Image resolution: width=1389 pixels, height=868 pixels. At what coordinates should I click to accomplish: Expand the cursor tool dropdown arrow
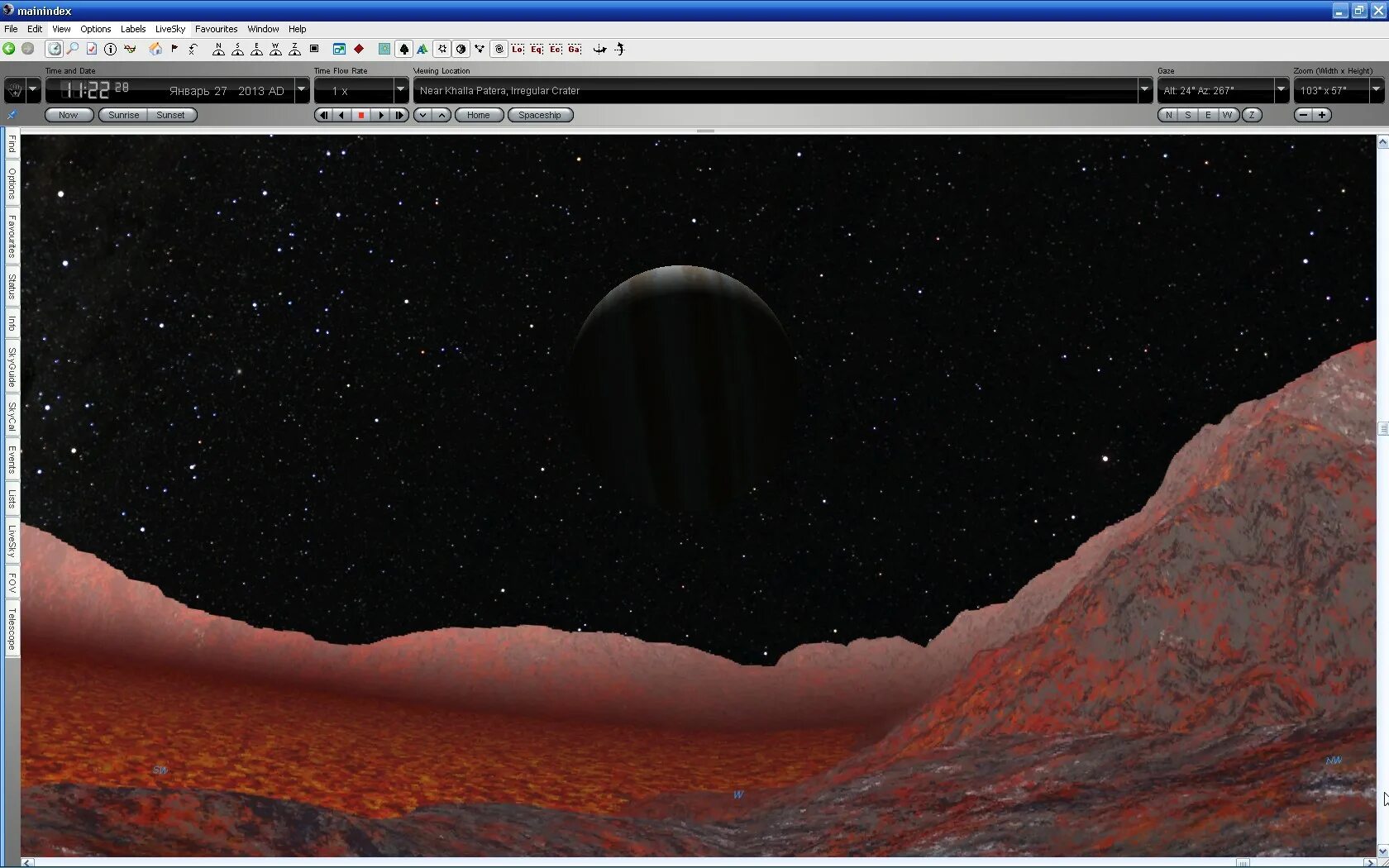coord(33,89)
